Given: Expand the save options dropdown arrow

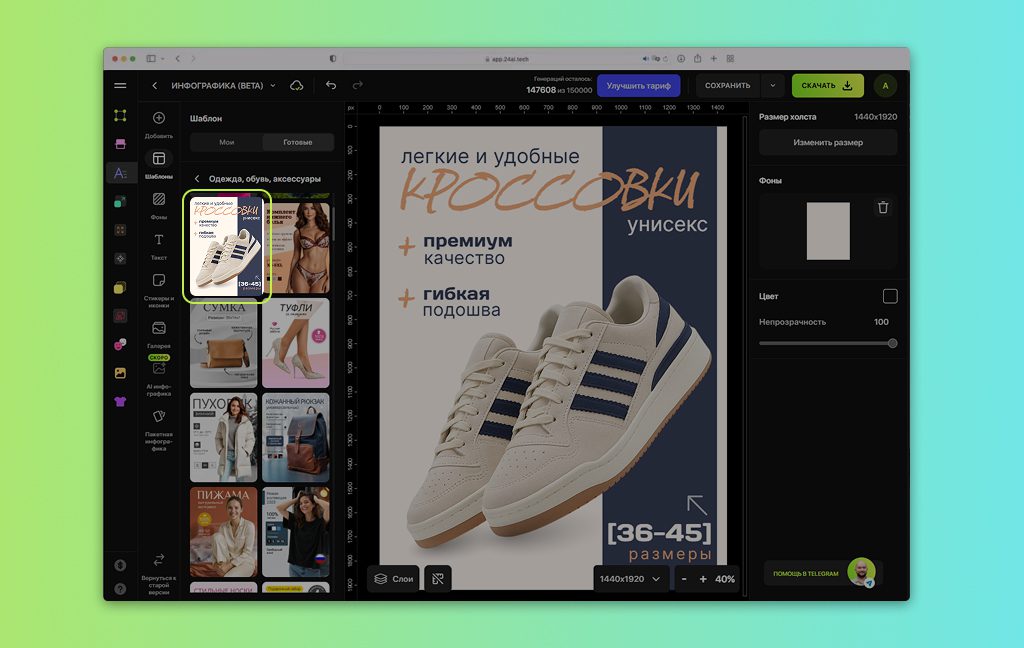Looking at the screenshot, I should [x=773, y=86].
